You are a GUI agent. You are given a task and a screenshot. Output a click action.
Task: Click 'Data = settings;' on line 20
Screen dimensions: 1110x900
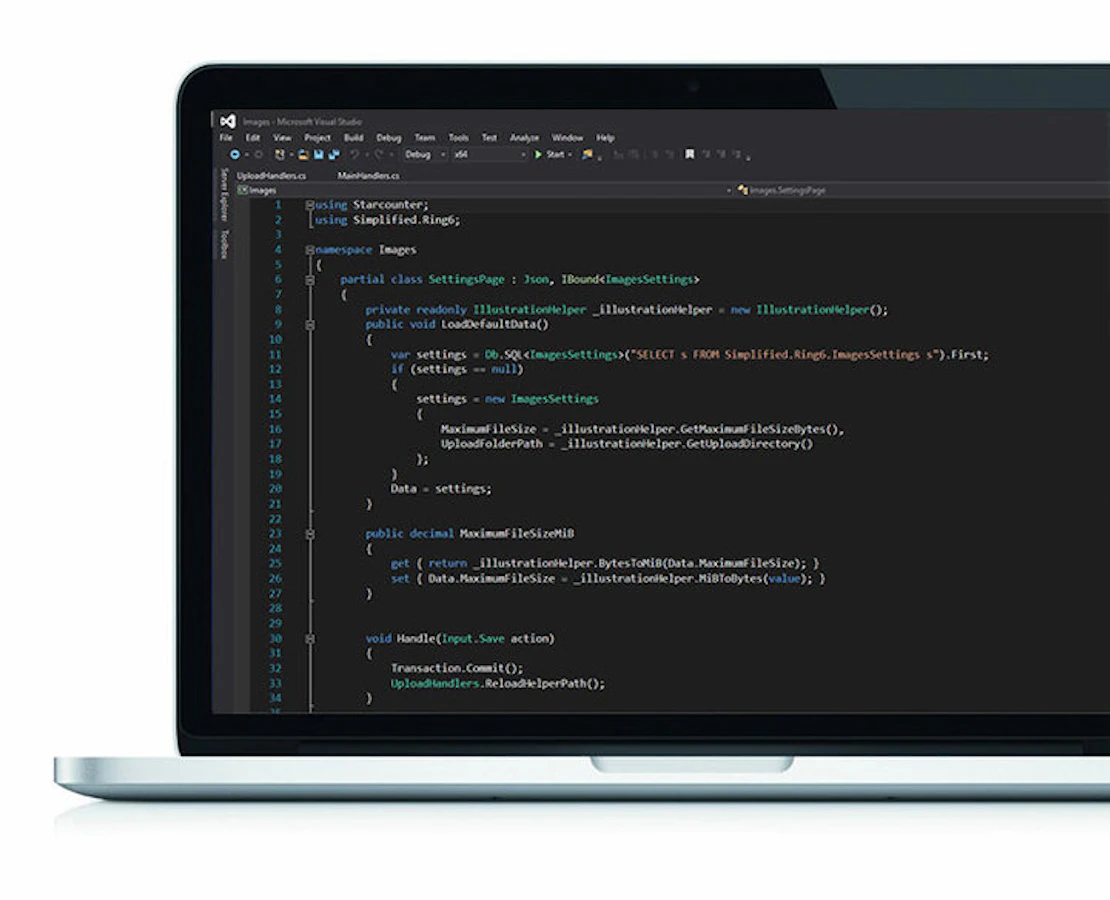coord(441,489)
